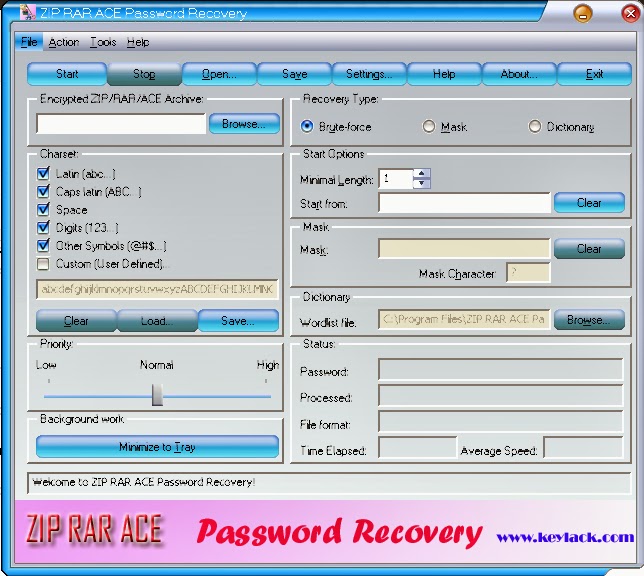This screenshot has width=644, height=576.
Task: Click the Minimize to Tray button
Action: tap(157, 447)
